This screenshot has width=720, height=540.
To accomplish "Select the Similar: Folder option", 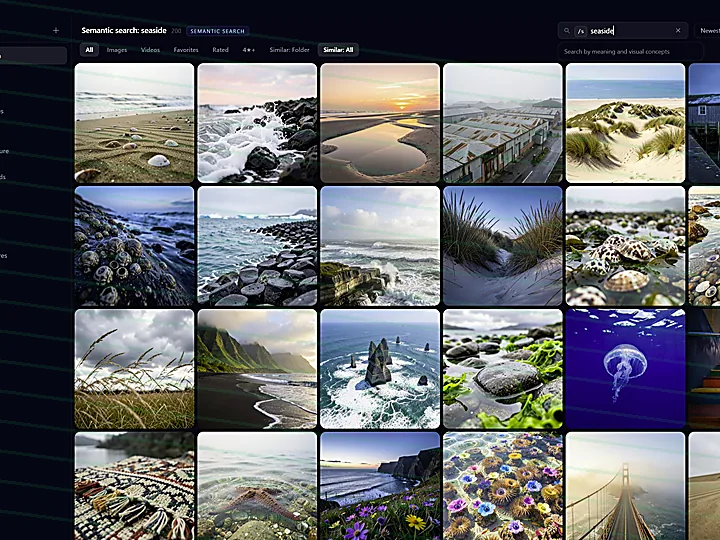I will click(289, 50).
